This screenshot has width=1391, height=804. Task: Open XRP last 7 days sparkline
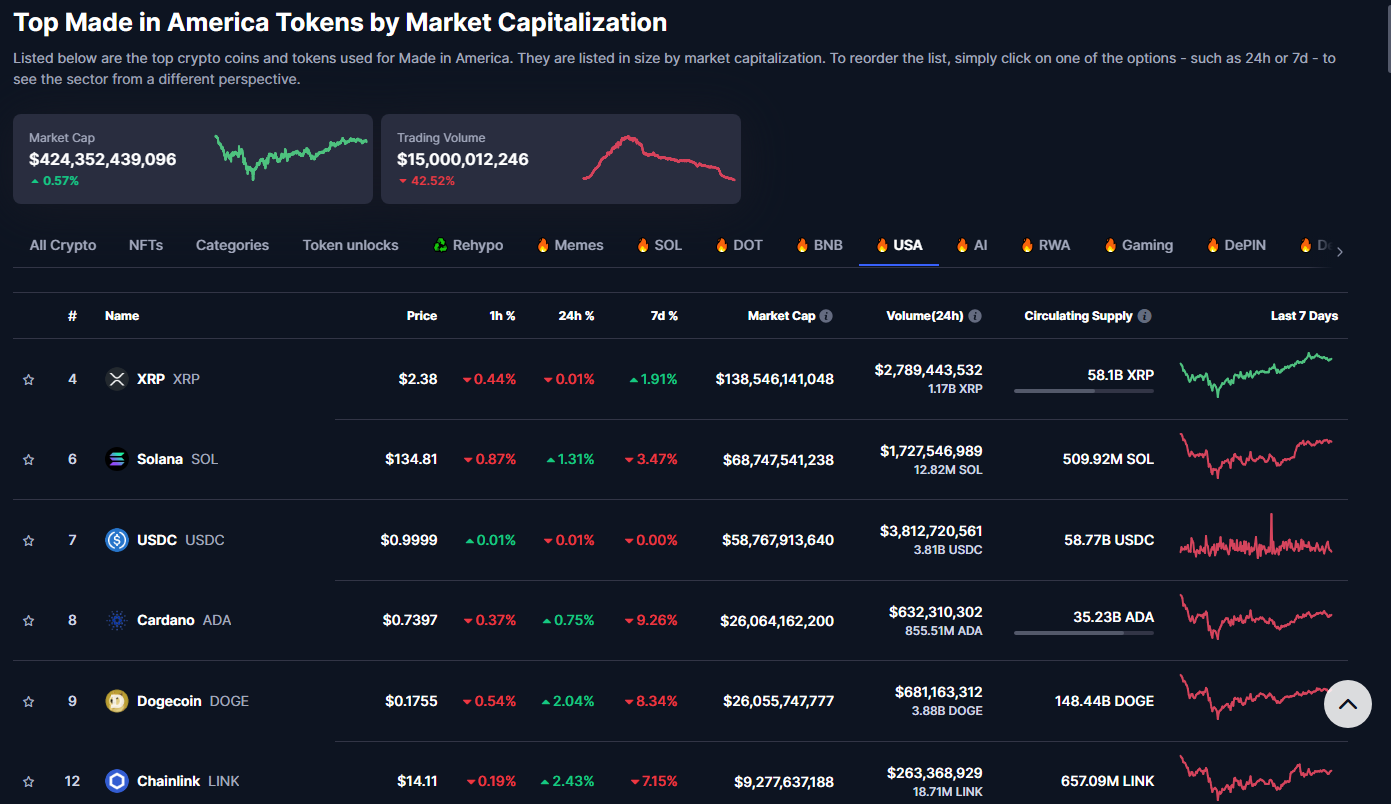pyautogui.click(x=1256, y=374)
